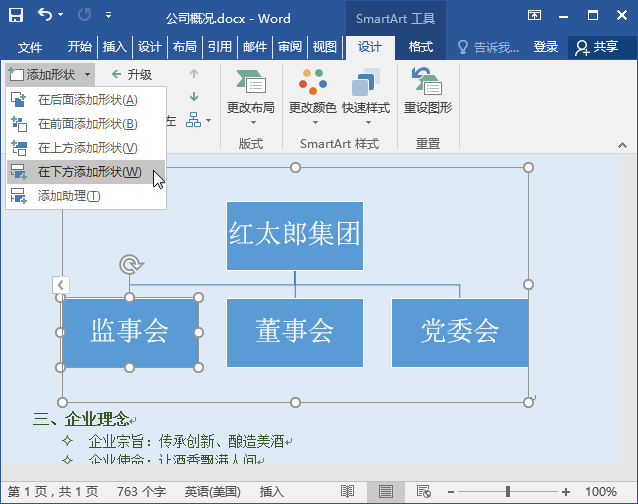Switch to Web Layout view icon
The width and height of the screenshot is (638, 504).
tap(424, 491)
